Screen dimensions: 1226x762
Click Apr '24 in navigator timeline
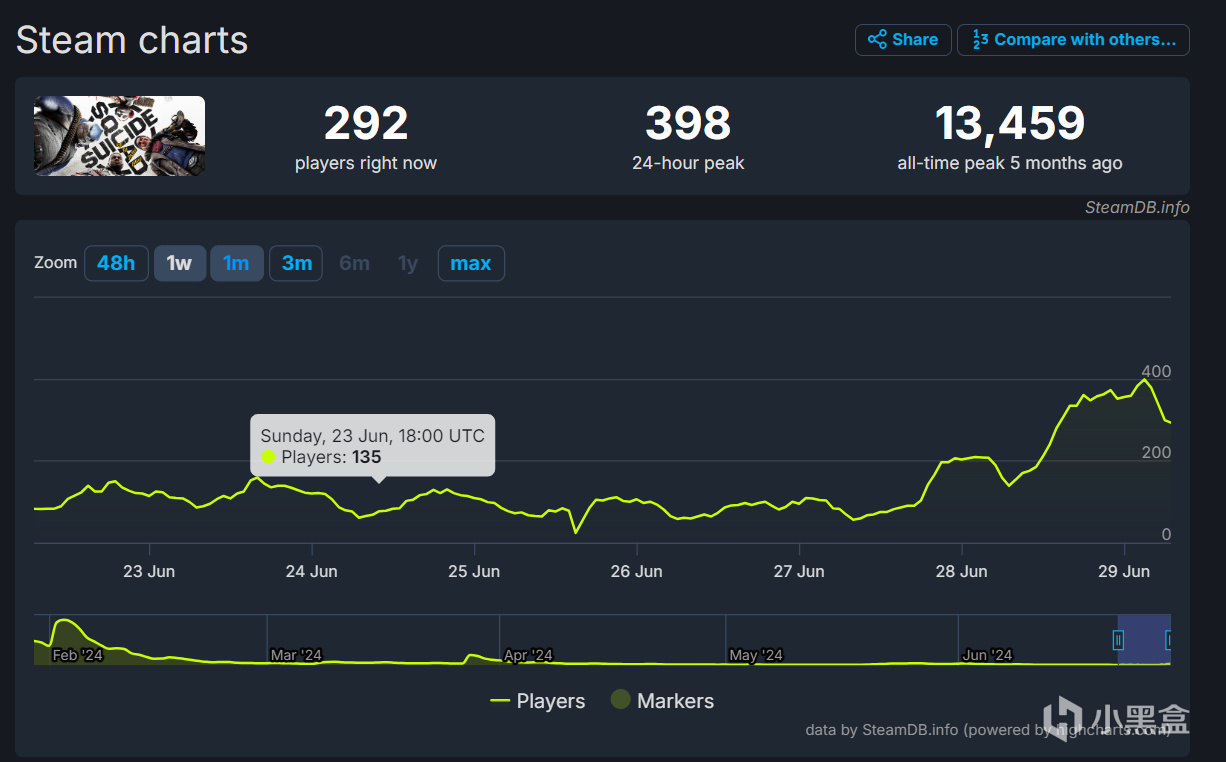pyautogui.click(x=527, y=655)
